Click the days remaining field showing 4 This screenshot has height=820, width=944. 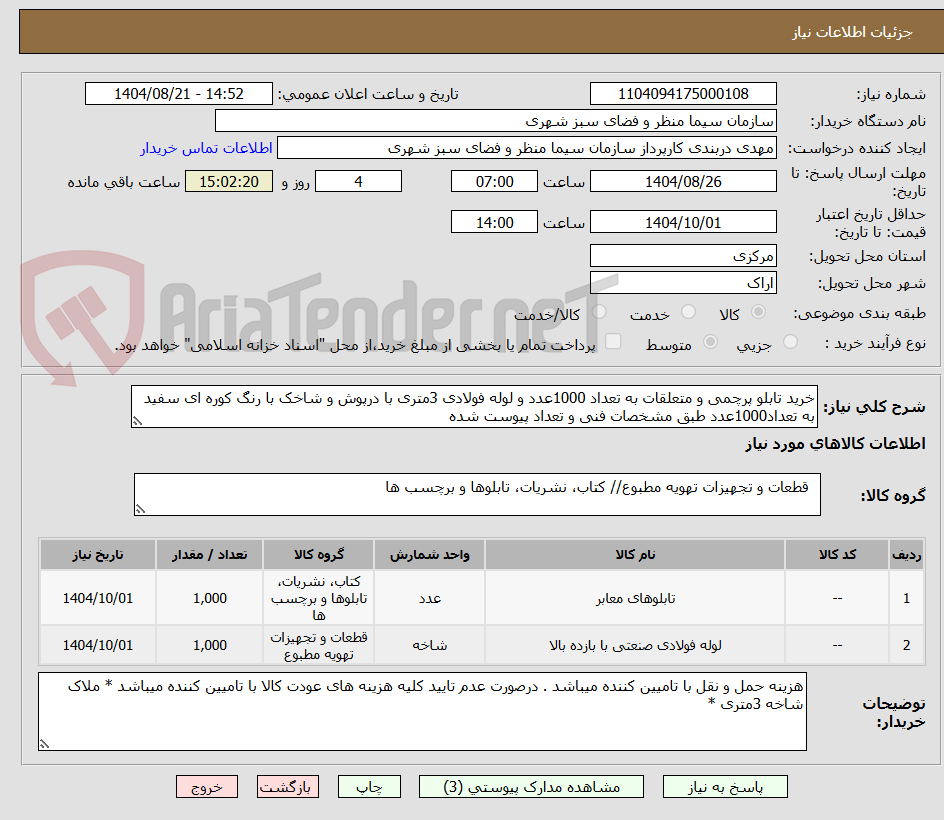click(x=358, y=181)
